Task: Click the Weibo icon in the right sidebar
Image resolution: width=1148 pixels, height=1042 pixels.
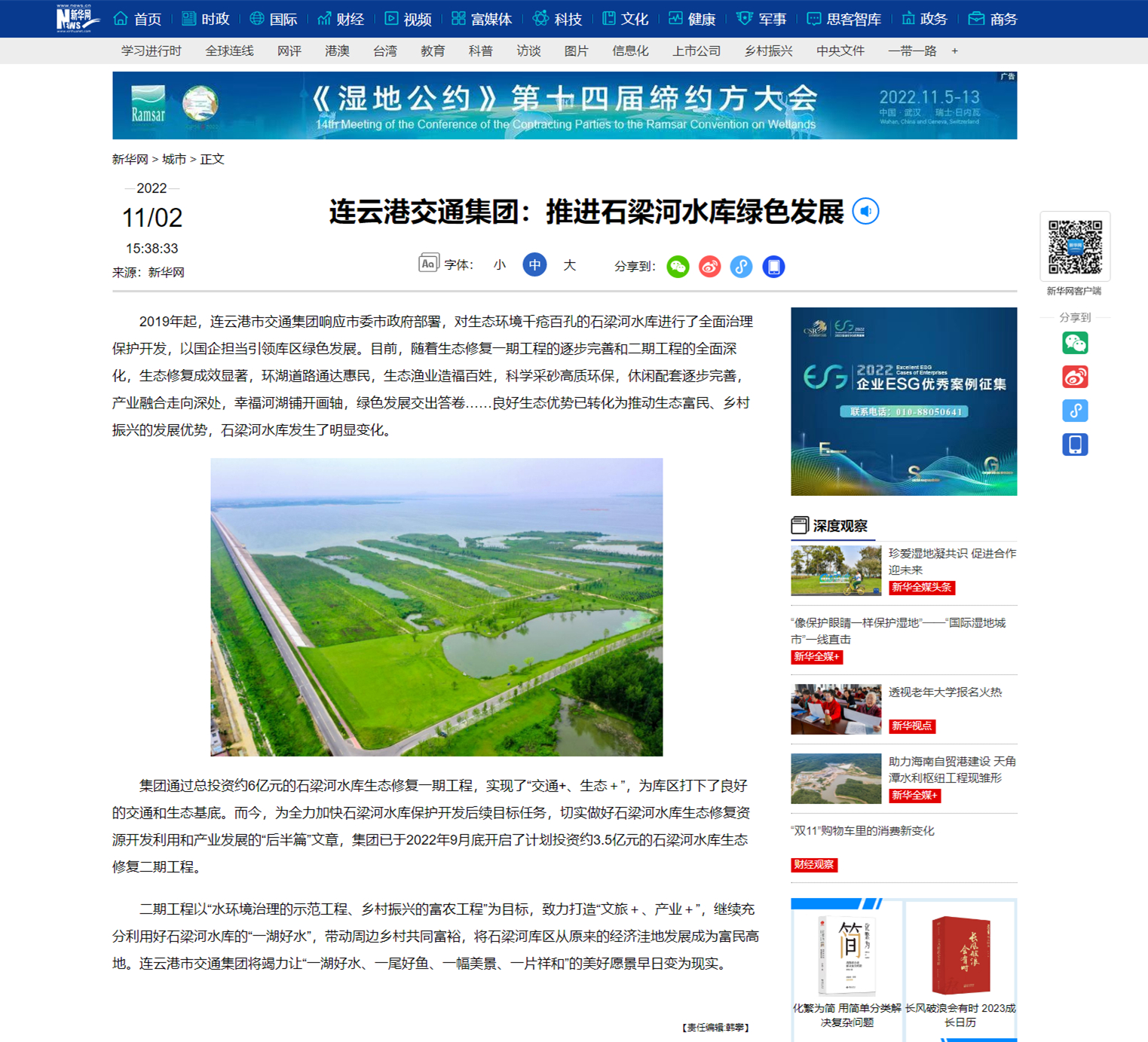Action: pos(1075,377)
